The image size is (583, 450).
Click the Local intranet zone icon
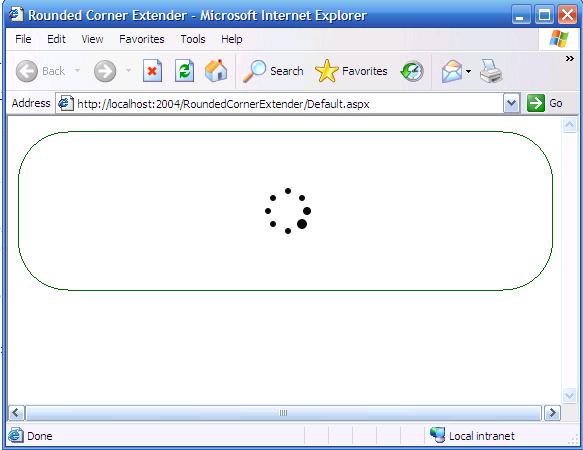438,435
